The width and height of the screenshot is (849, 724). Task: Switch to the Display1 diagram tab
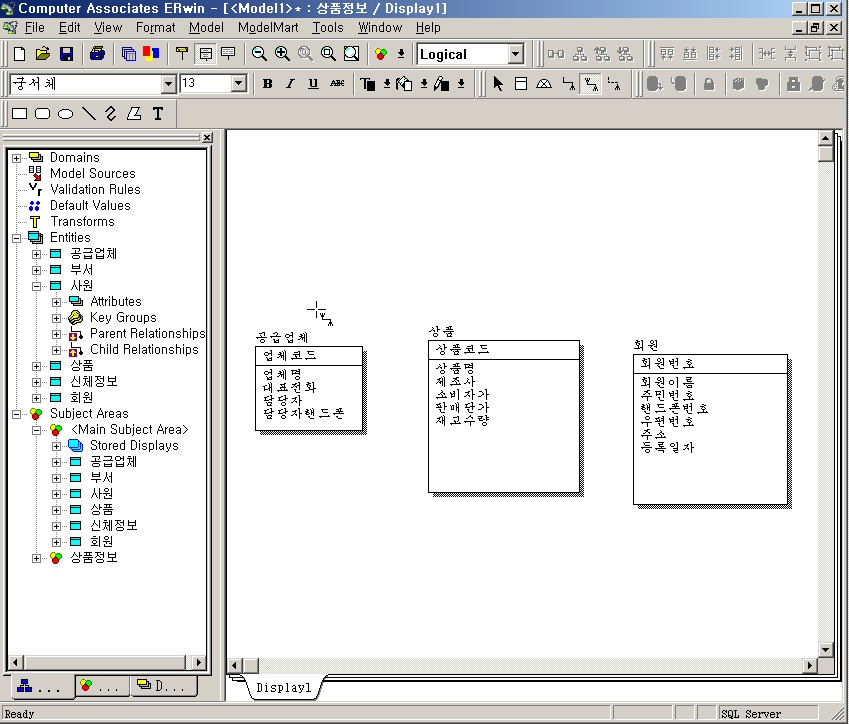284,688
